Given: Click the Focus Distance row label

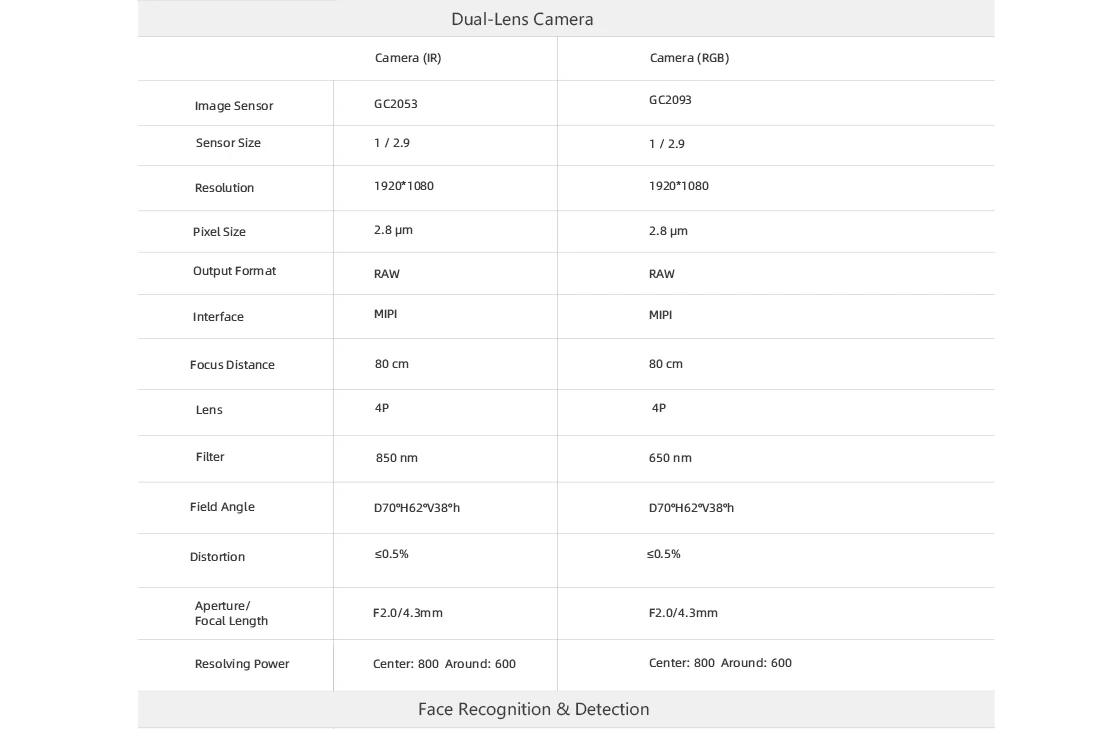Looking at the screenshot, I should [232, 365].
